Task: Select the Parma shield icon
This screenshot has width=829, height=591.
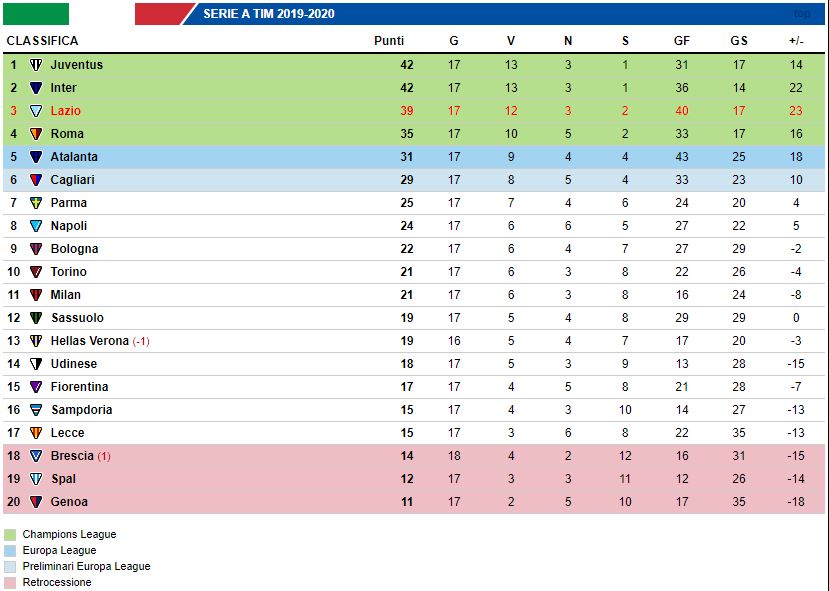Action: click(x=36, y=203)
